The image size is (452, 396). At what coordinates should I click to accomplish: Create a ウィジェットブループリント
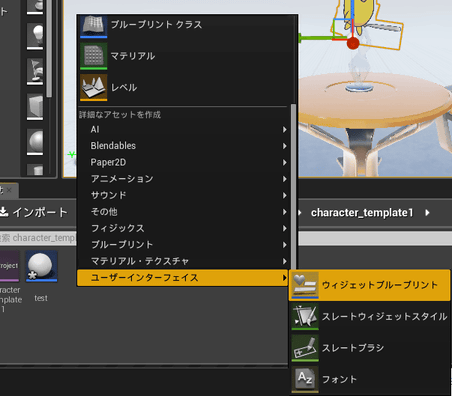(x=370, y=285)
